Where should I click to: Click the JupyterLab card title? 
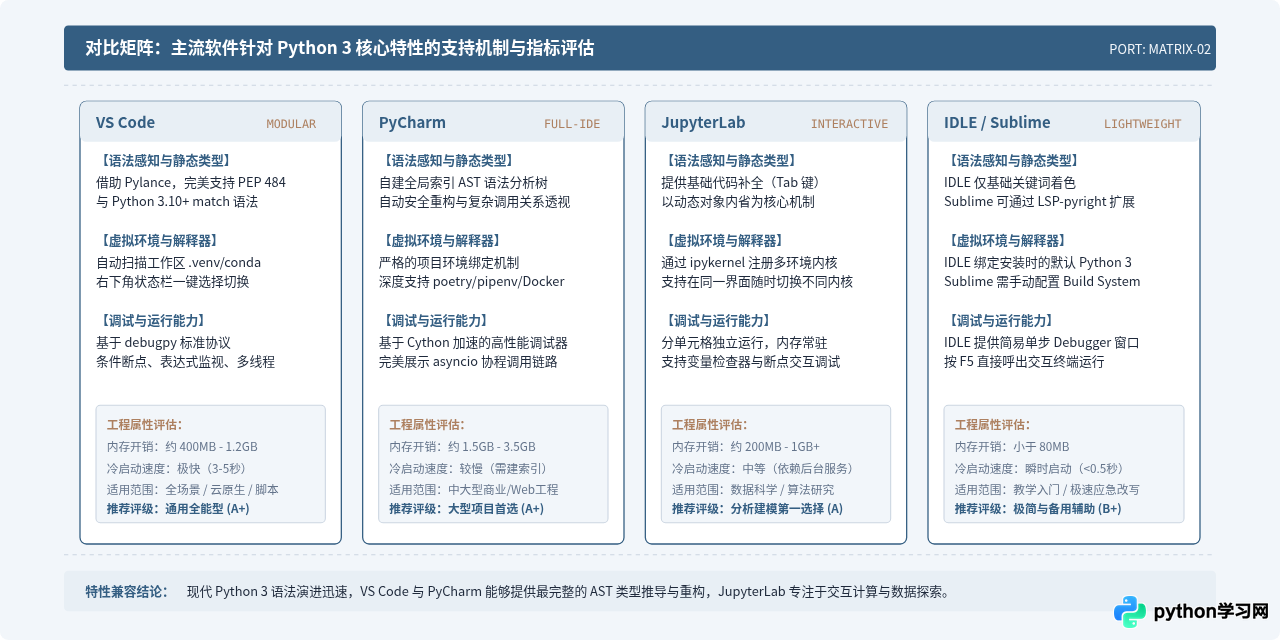click(x=703, y=123)
